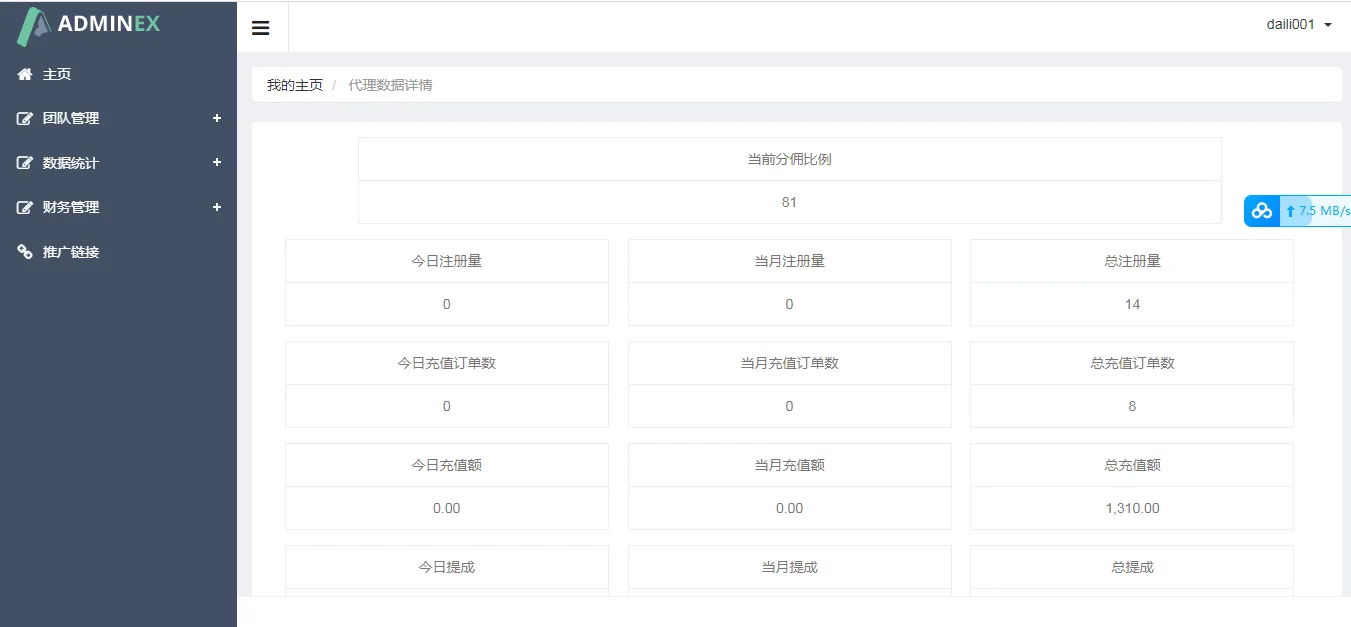Click the total recharge amount 1,310.00
The width and height of the screenshot is (1351, 627).
coord(1132,508)
